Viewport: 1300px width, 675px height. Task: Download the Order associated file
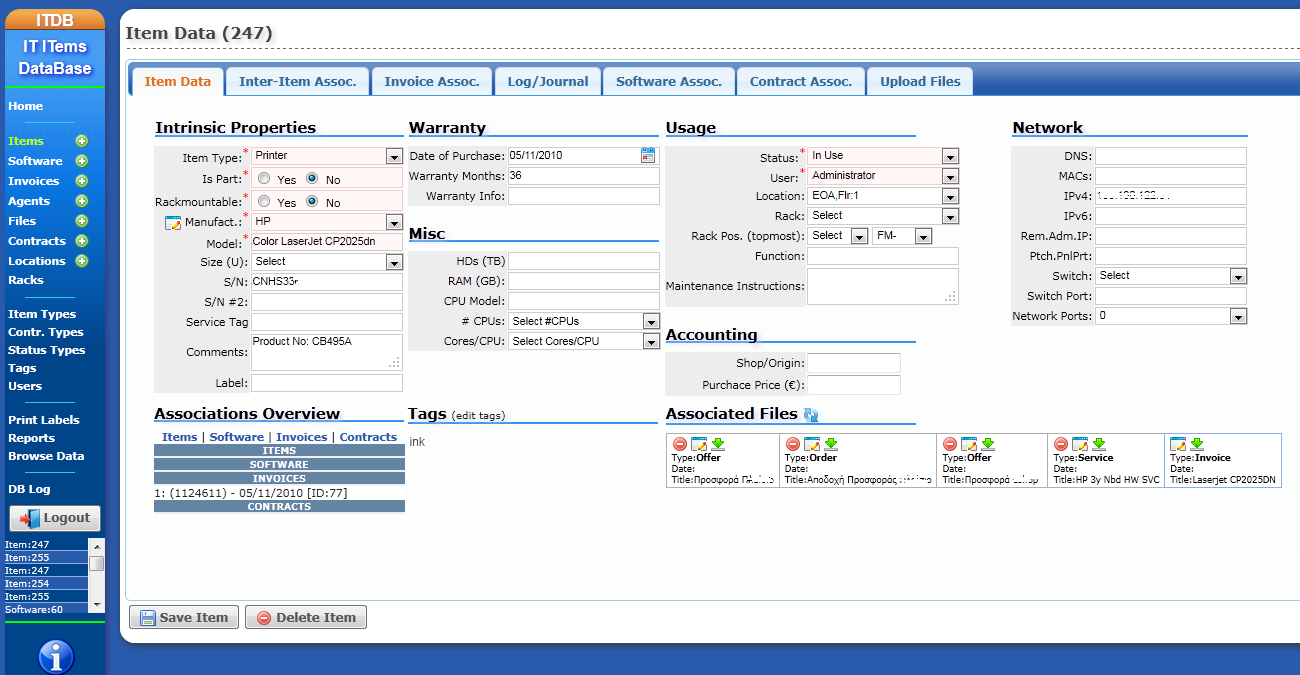[x=830, y=444]
